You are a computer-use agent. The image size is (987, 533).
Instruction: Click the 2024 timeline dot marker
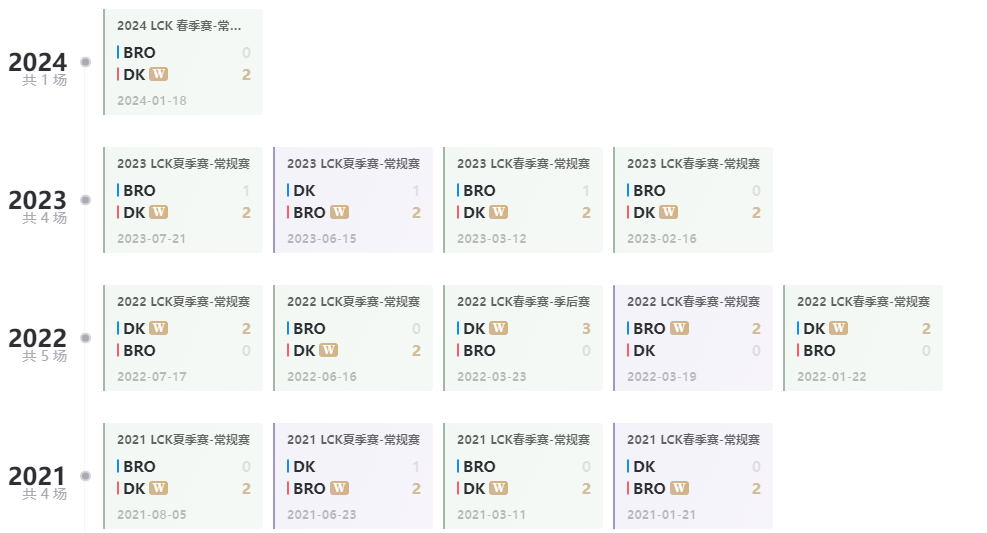click(86, 62)
